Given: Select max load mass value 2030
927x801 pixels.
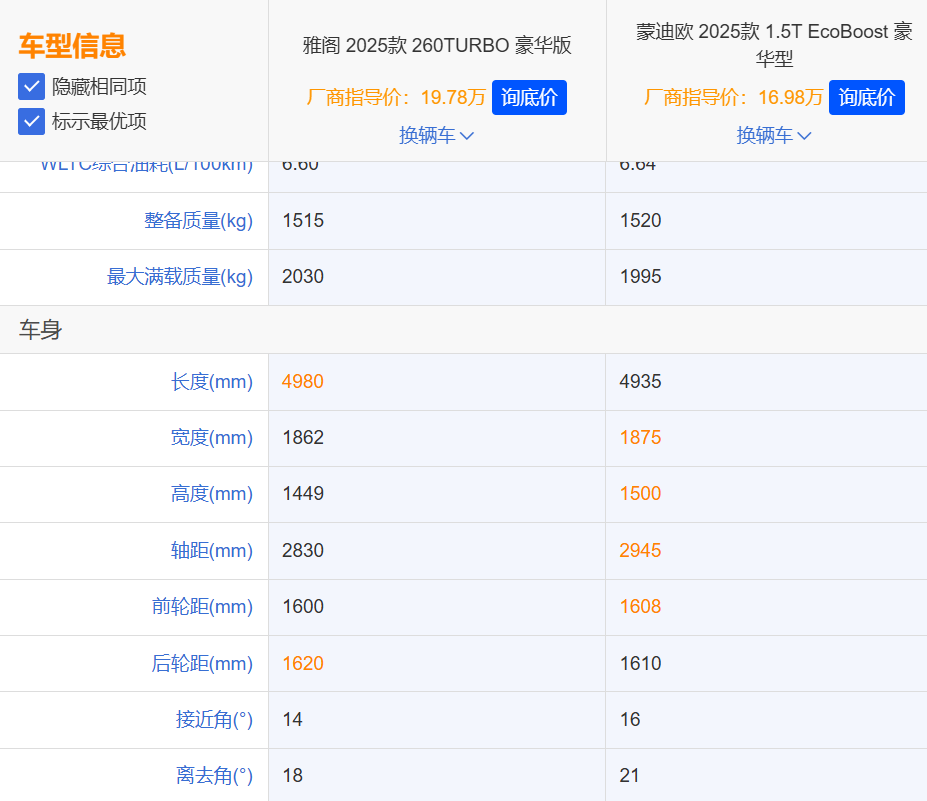Looking at the screenshot, I should tap(303, 277).
